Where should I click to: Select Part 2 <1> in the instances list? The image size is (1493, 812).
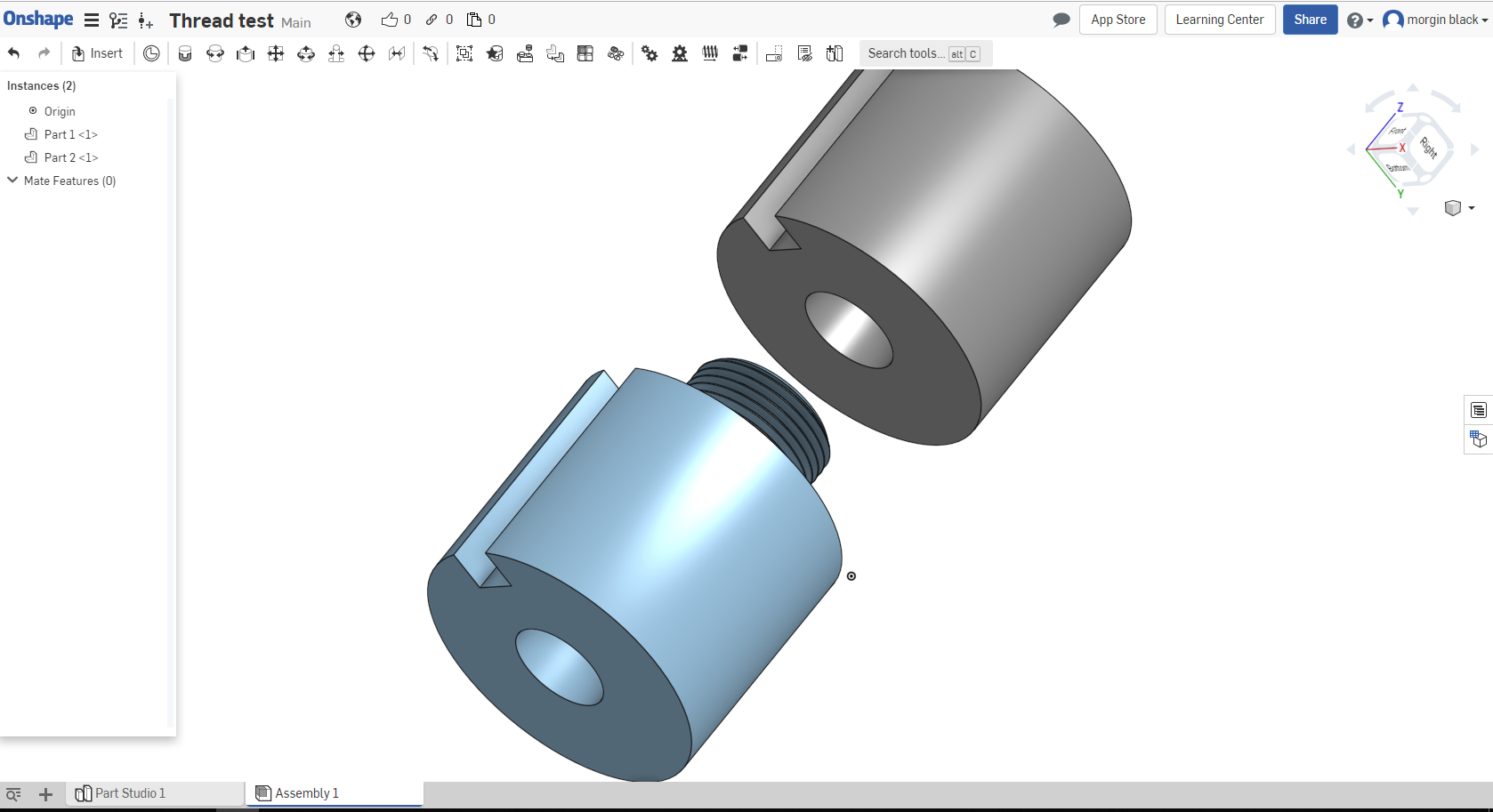(x=70, y=157)
